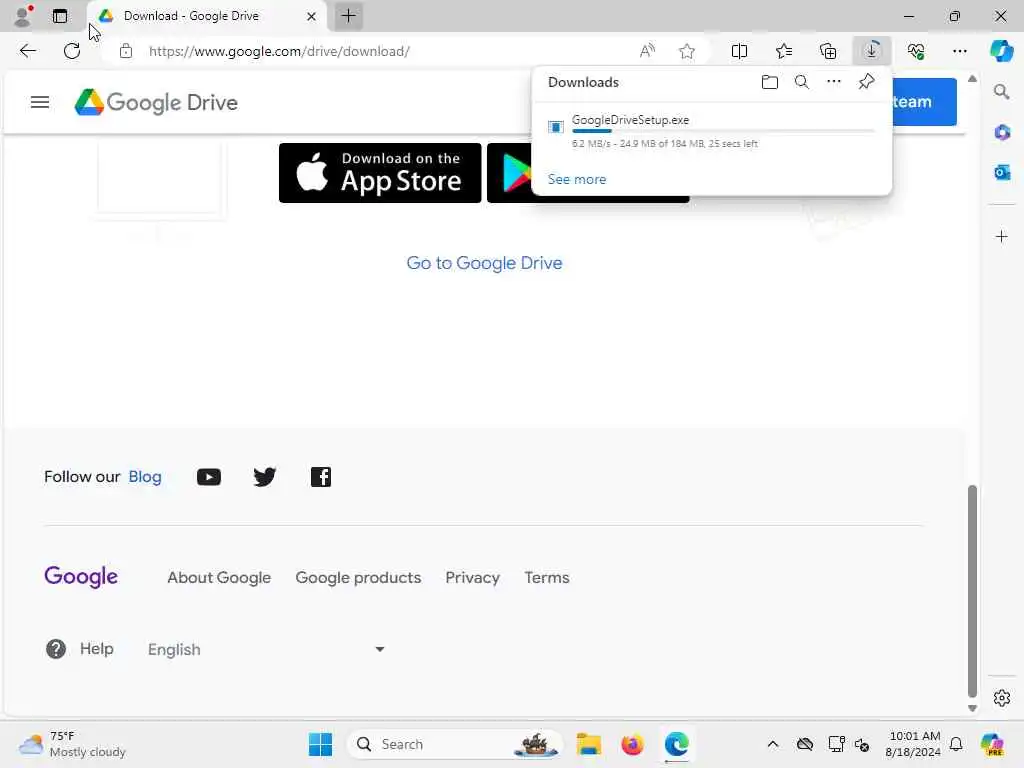Open the Facebook social icon

321,477
